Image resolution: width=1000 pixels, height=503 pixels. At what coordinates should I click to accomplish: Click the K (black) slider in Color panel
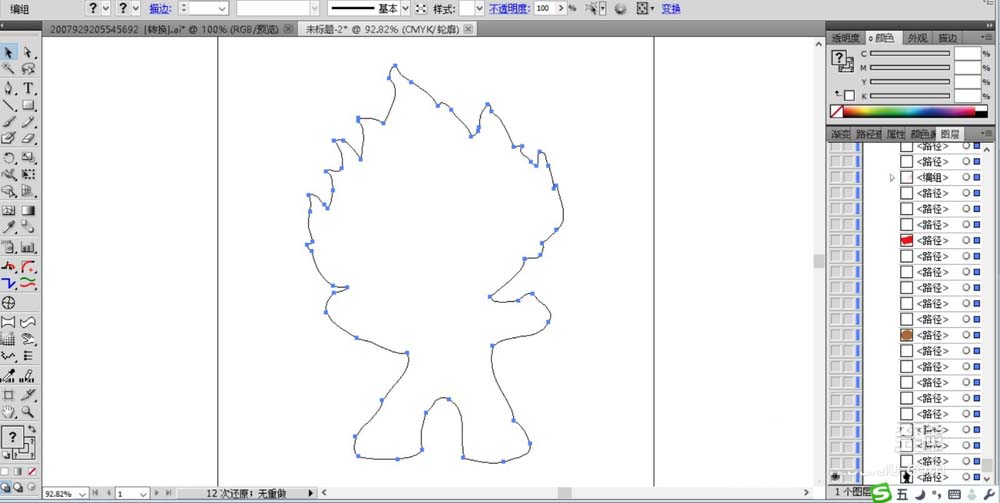click(910, 96)
